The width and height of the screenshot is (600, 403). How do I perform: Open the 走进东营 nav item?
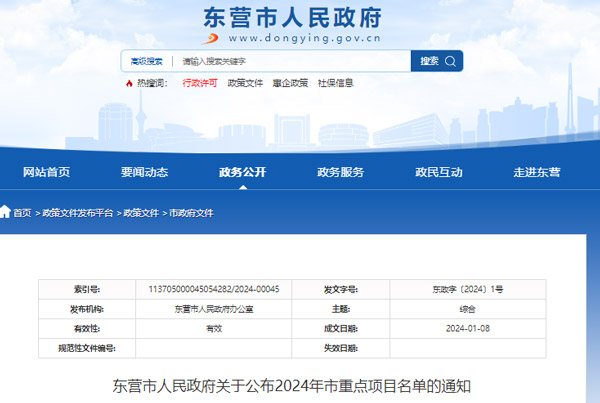[x=537, y=172]
